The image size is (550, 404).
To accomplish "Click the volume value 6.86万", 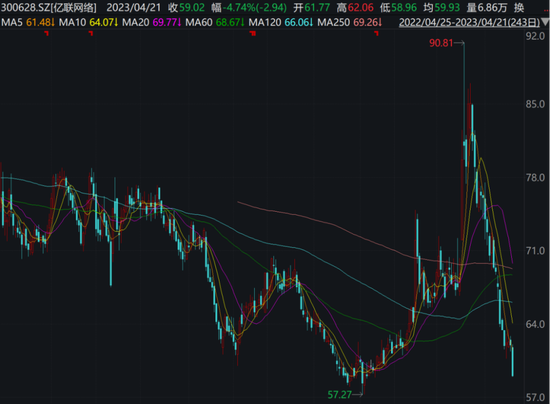I will [x=492, y=7].
